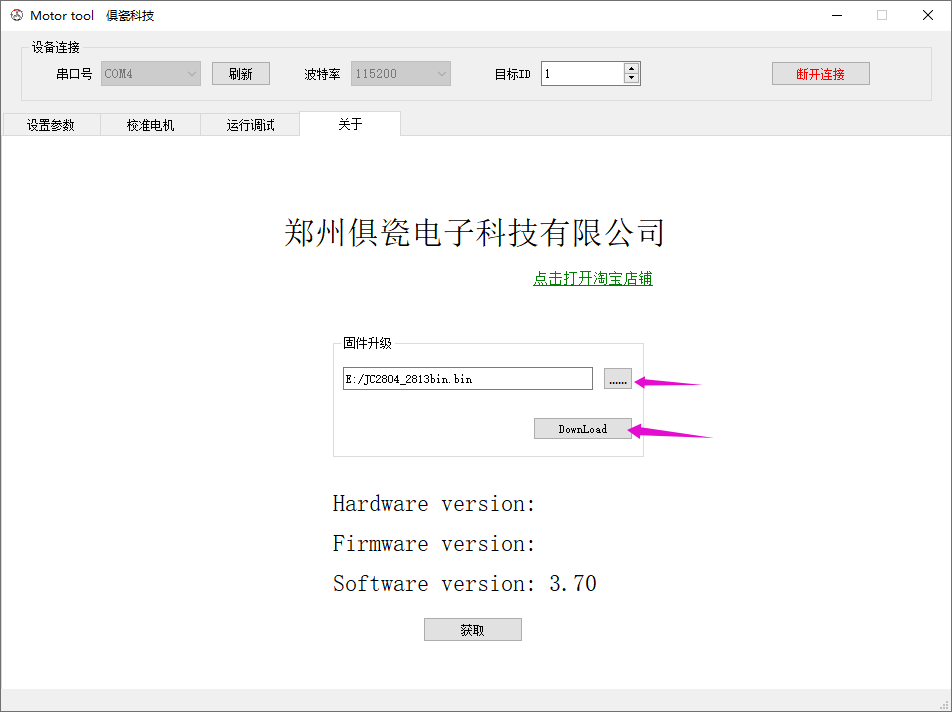The height and width of the screenshot is (712, 952).
Task: Open the 运行调试 tab
Action: click(x=249, y=123)
